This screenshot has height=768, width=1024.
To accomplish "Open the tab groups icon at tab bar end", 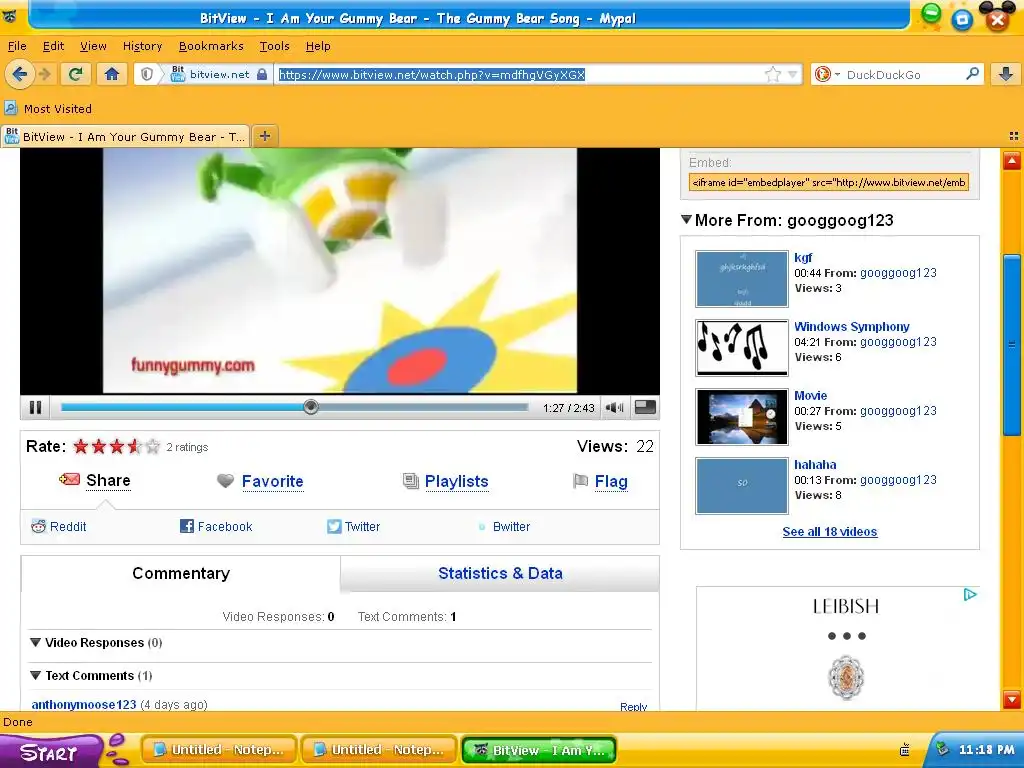I will 1014,136.
